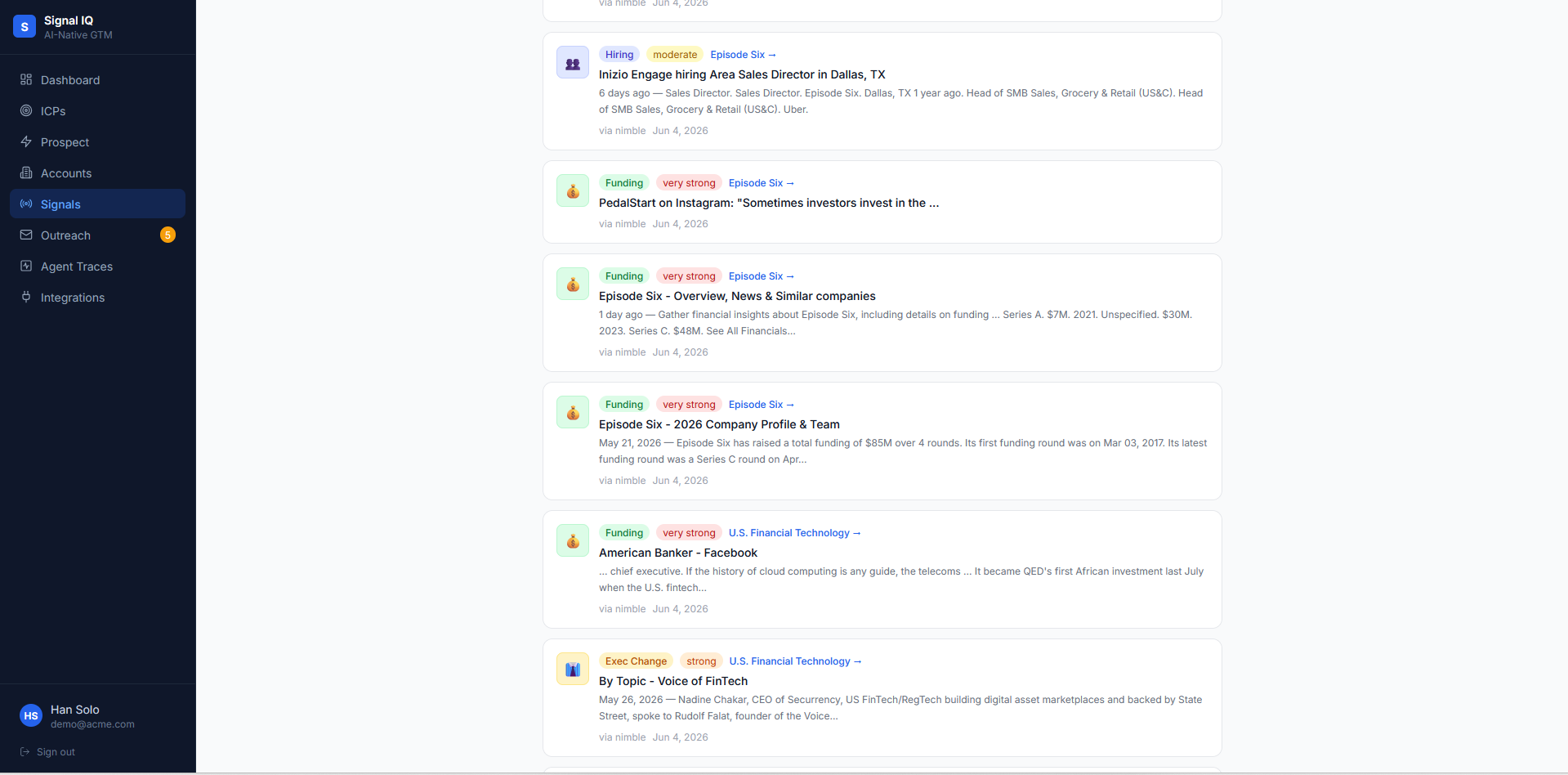
Task: Click the hiring people icon on Inizio Engage card
Action: pos(573,62)
